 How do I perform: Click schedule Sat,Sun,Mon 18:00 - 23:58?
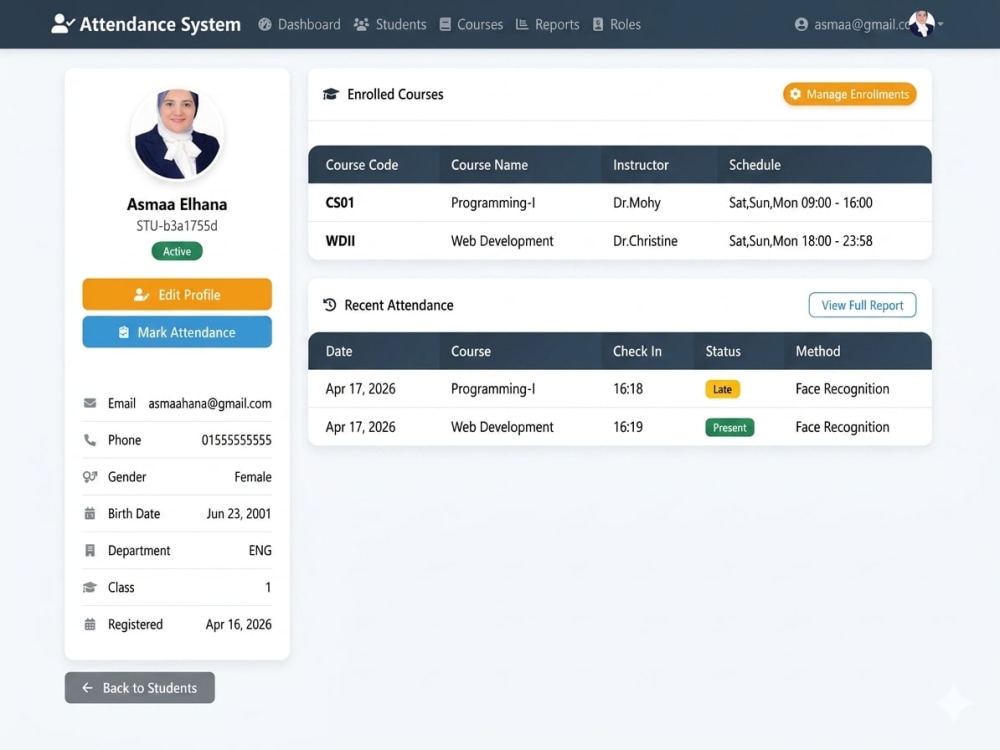click(800, 241)
